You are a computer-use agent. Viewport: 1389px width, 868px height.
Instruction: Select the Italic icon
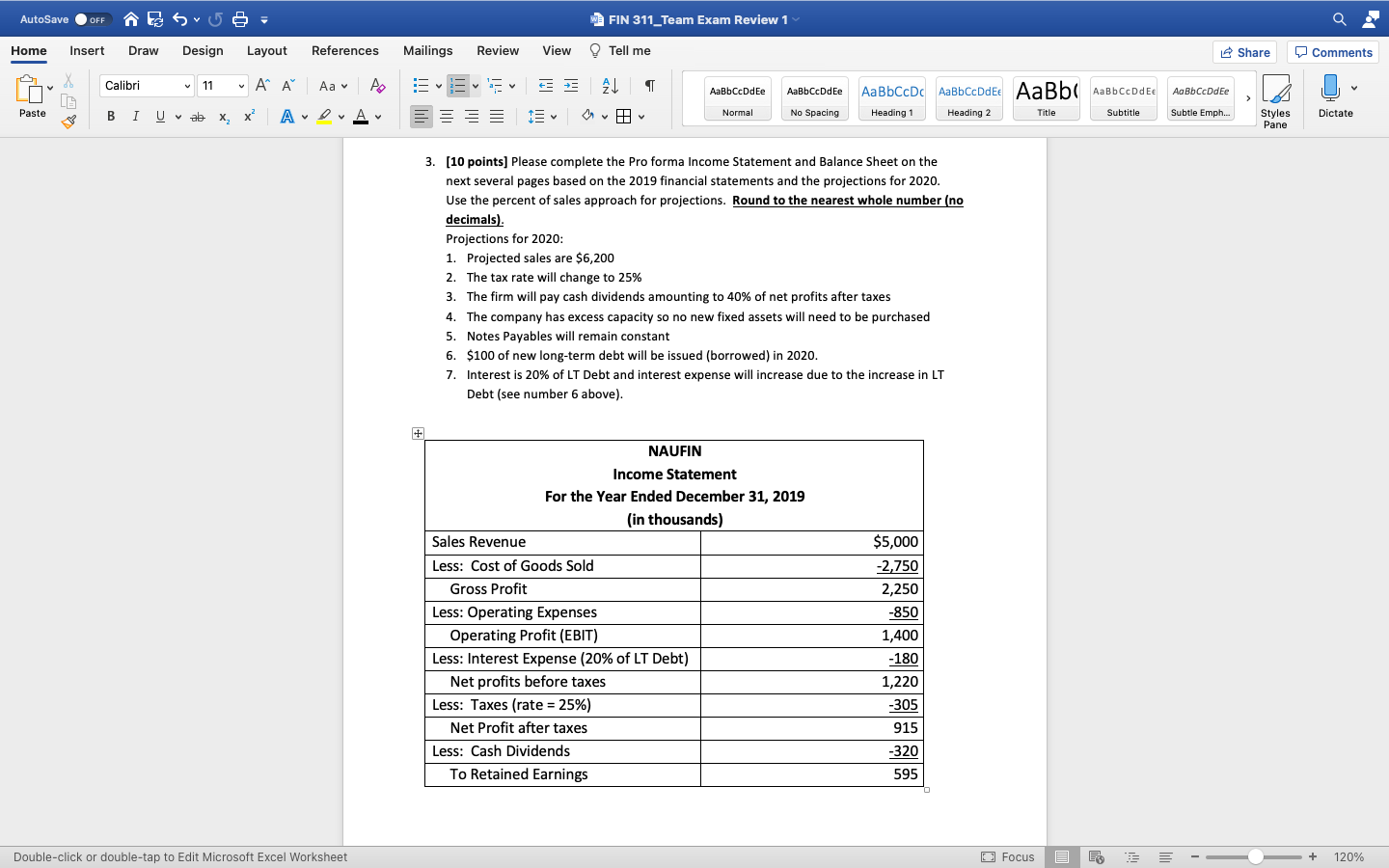coord(134,116)
